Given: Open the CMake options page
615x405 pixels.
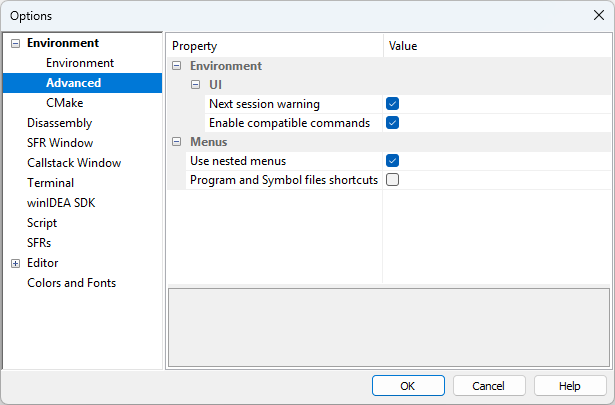Looking at the screenshot, I should (x=65, y=103).
